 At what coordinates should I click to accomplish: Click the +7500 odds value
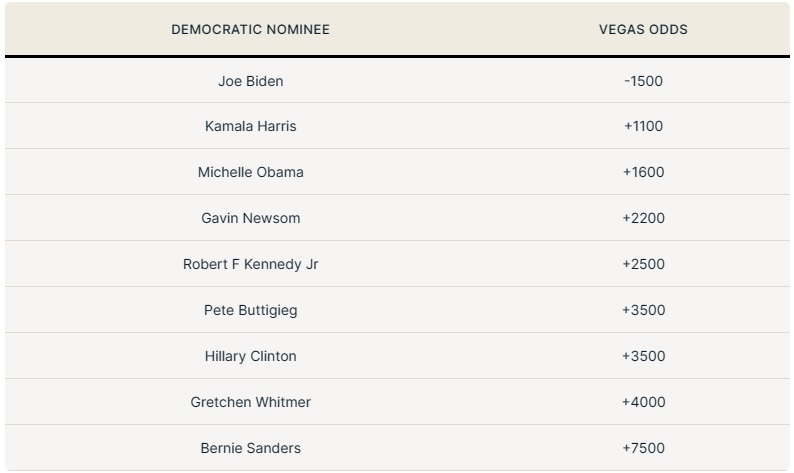643,449
